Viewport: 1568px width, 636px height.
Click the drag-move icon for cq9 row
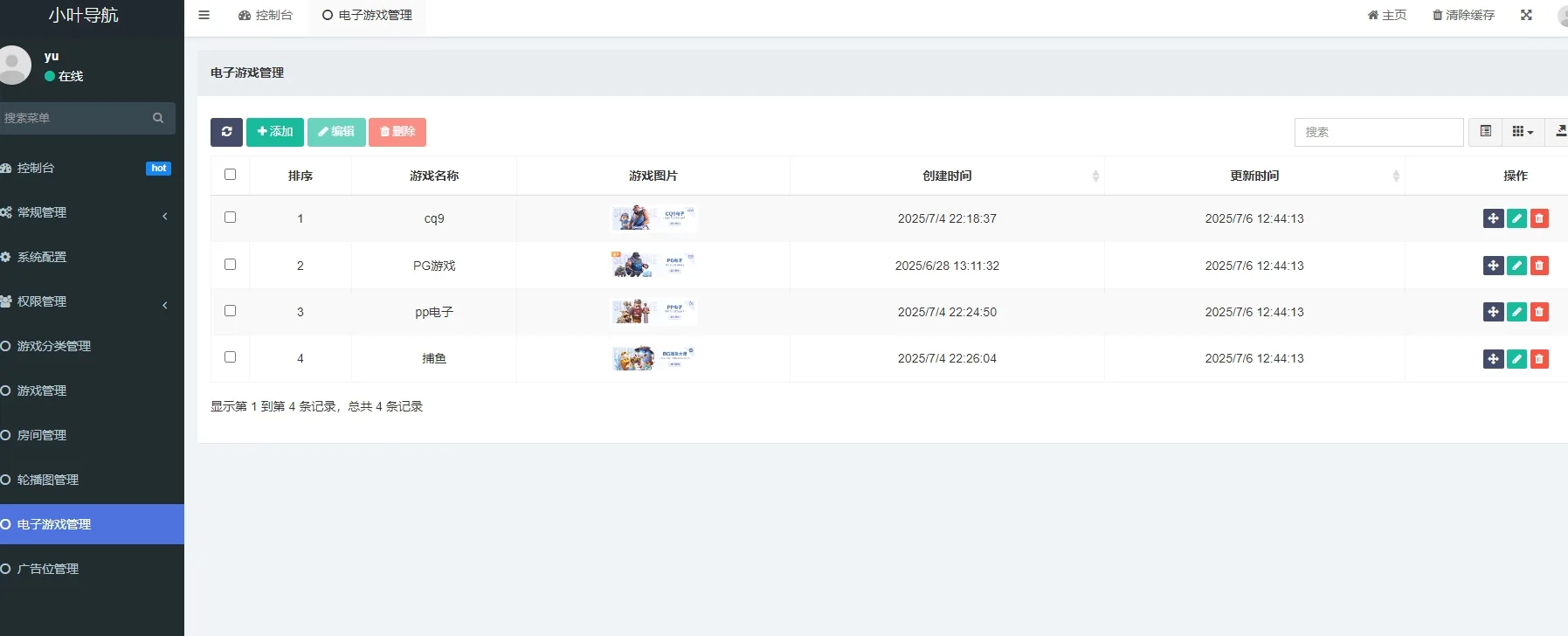click(1493, 218)
